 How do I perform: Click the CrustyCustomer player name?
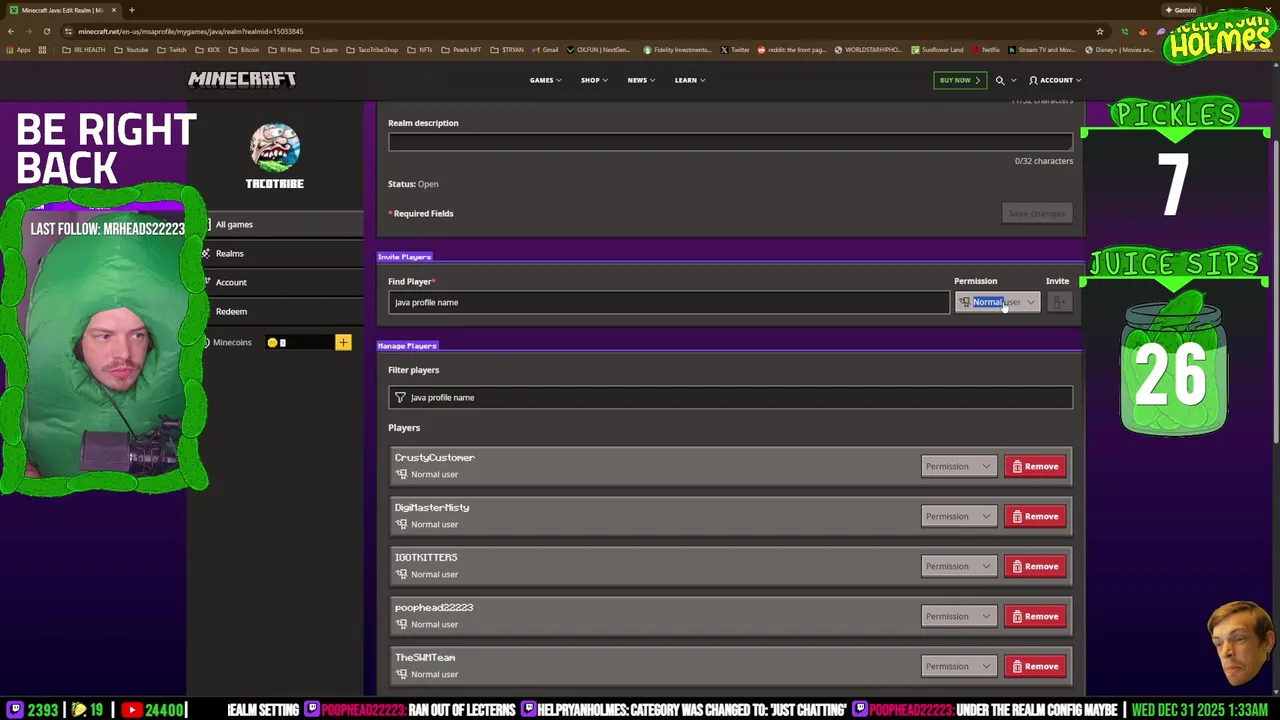click(x=435, y=458)
